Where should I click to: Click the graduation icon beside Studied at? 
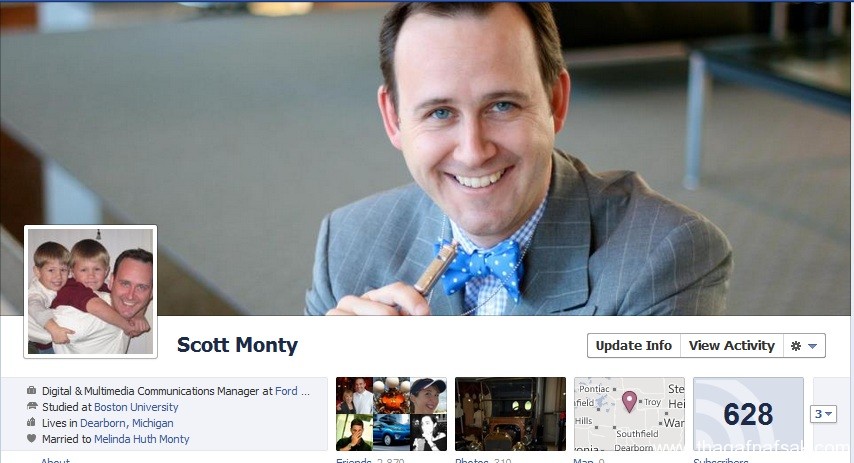point(32,406)
